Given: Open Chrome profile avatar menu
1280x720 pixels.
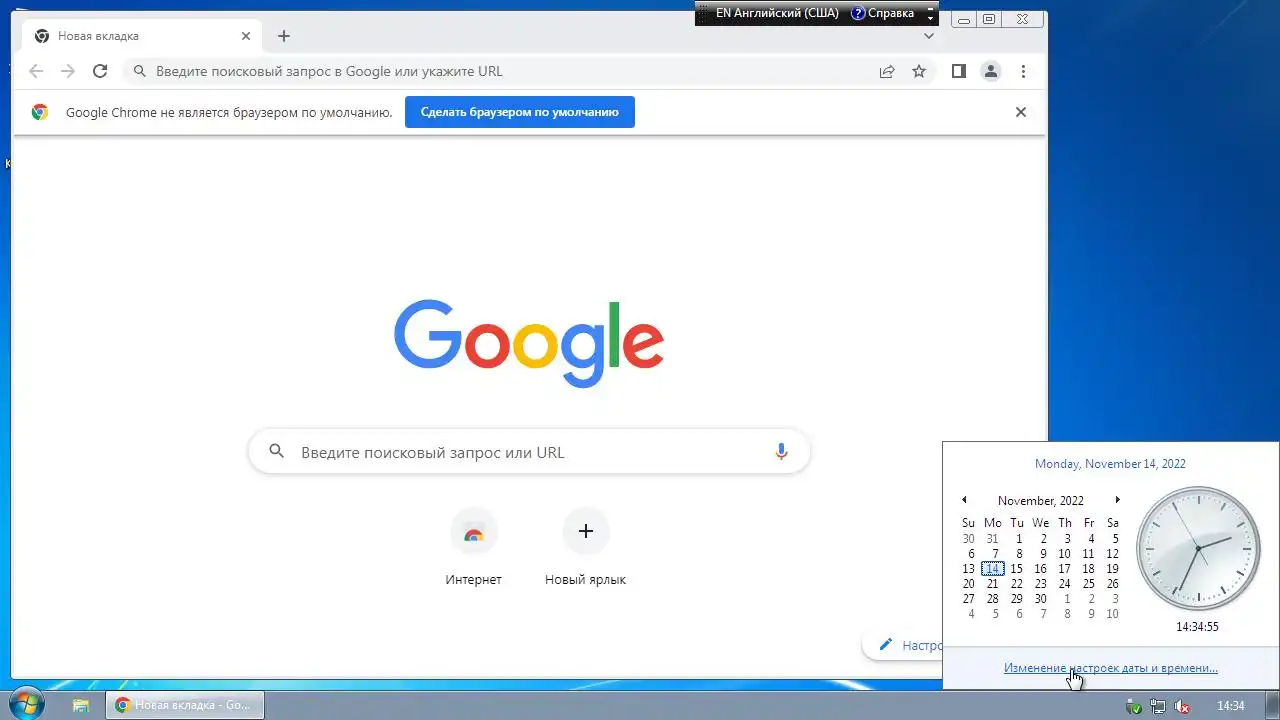Looking at the screenshot, I should click(991, 71).
